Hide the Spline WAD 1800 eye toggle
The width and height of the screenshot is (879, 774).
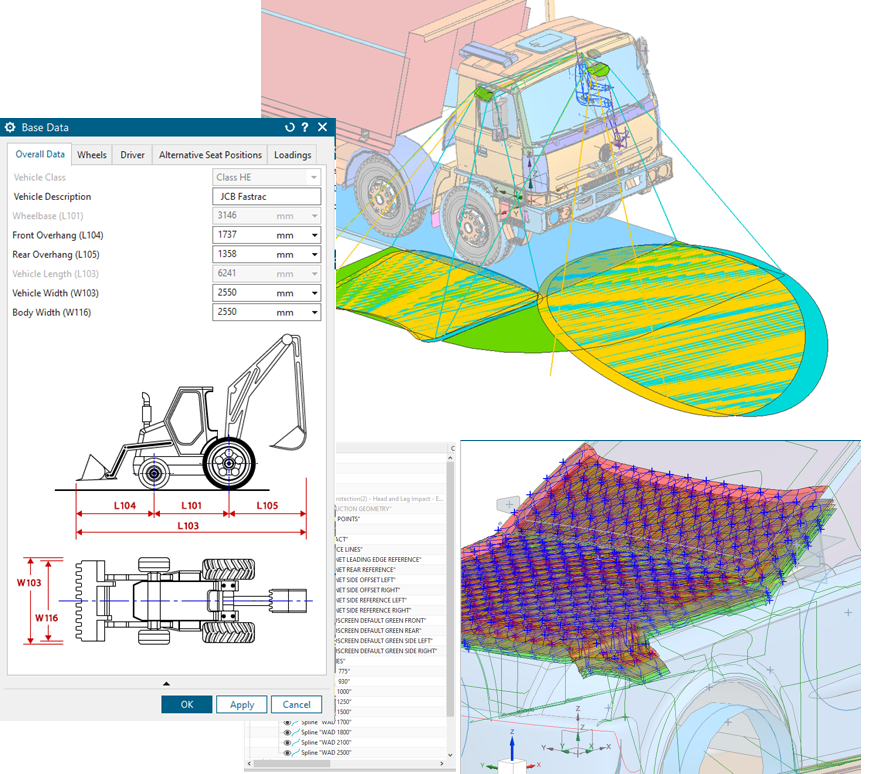pos(287,732)
